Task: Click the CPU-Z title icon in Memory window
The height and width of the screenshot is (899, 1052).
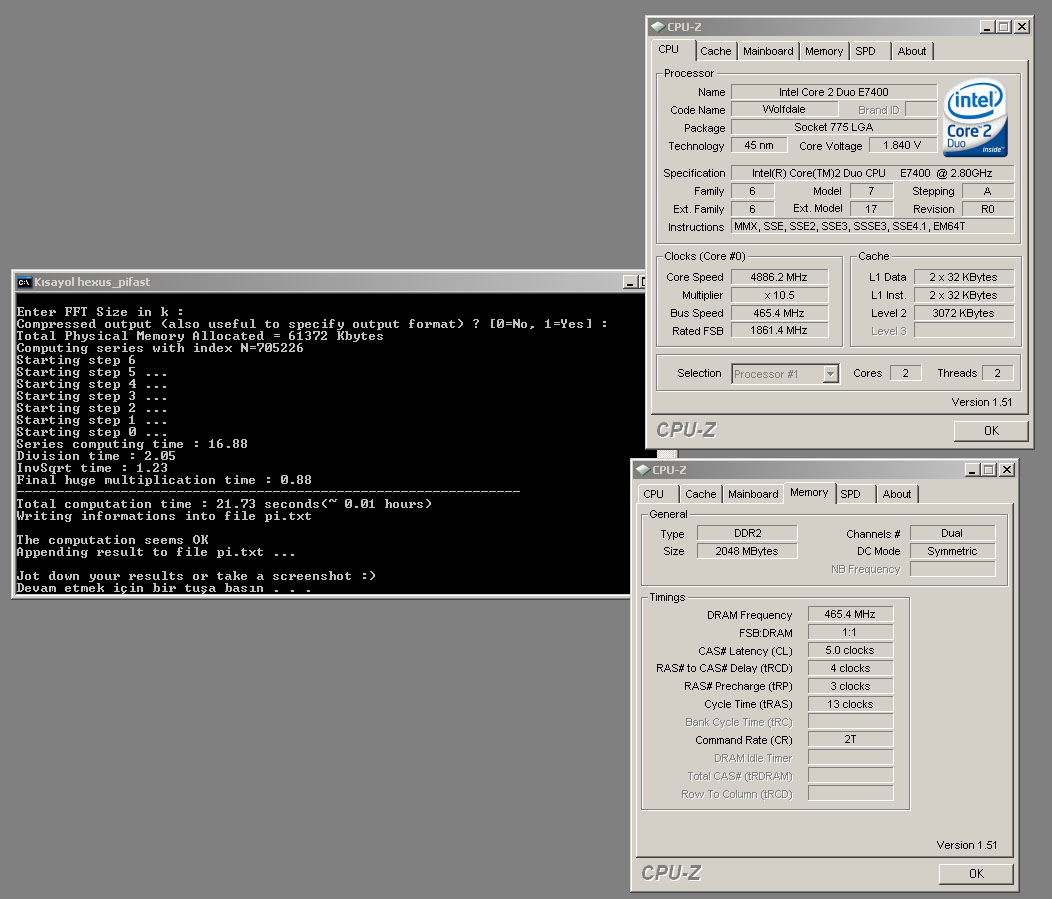Action: pyautogui.click(x=643, y=470)
